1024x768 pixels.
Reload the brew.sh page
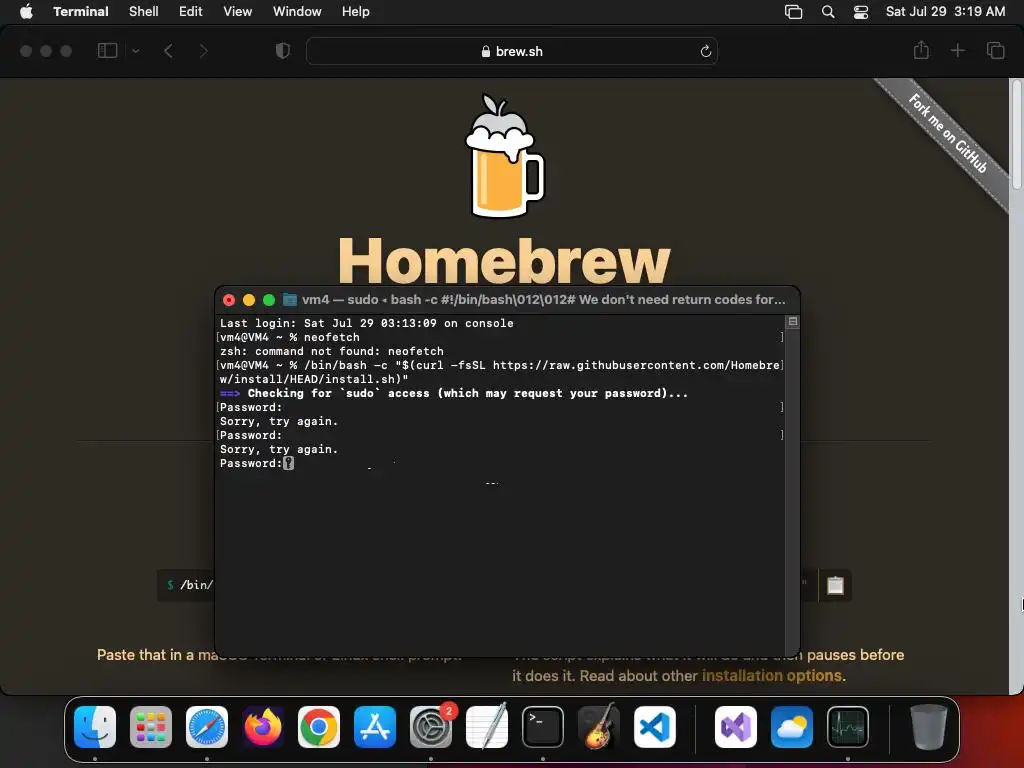[x=705, y=51]
